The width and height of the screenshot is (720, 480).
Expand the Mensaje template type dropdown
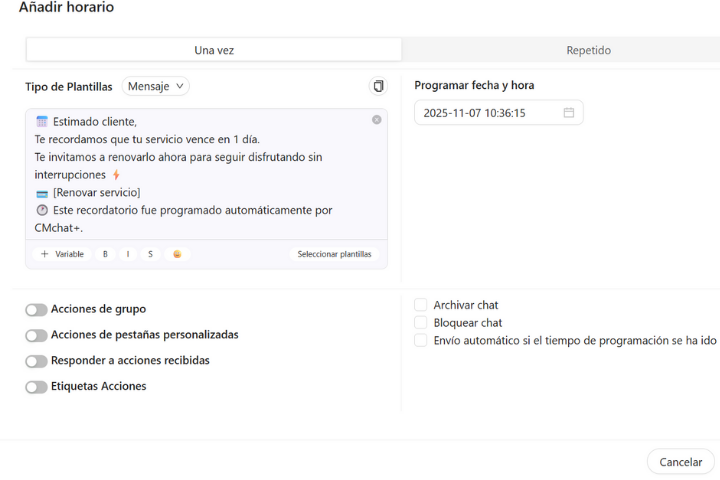click(x=156, y=87)
